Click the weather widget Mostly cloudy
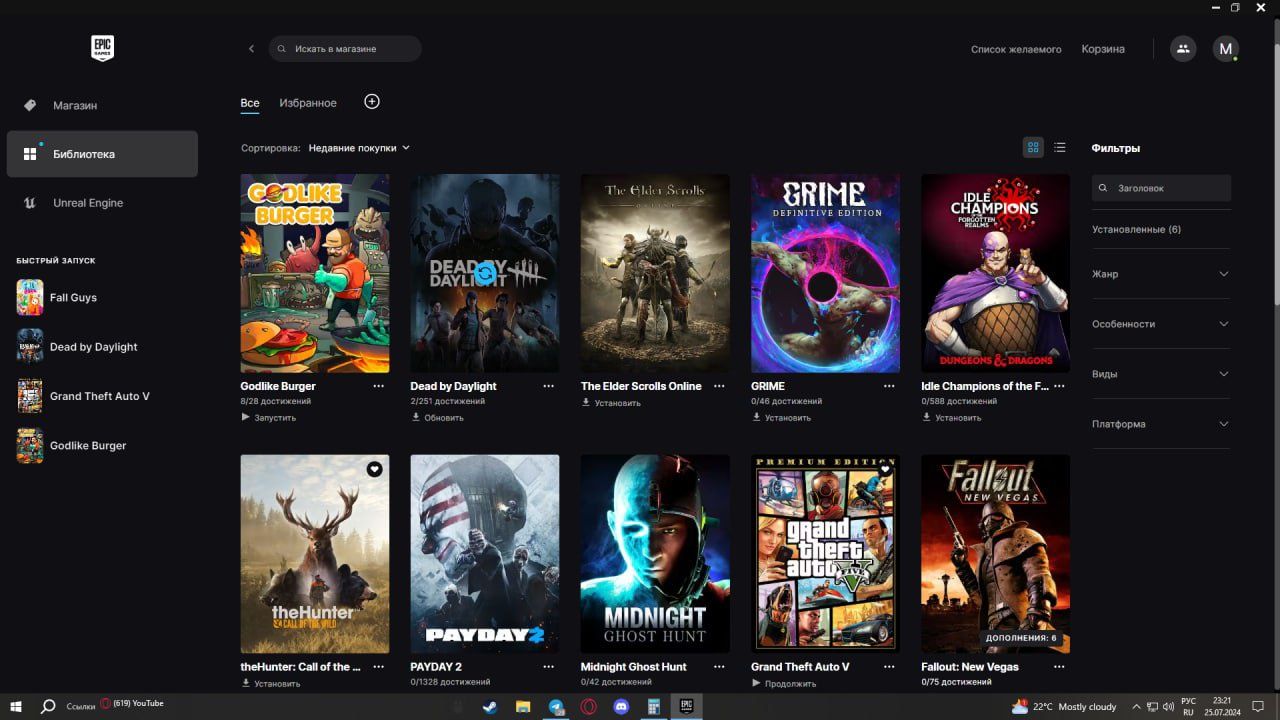The image size is (1280, 720). (x=1063, y=706)
